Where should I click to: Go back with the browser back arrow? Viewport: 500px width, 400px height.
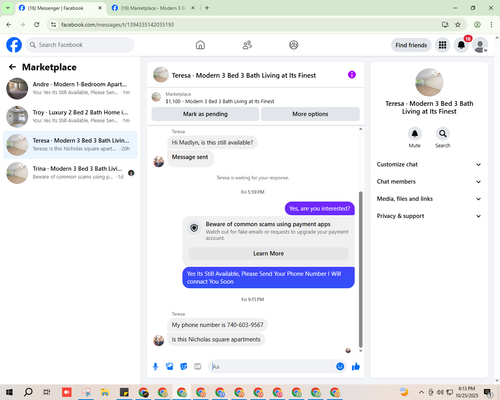pos(9,25)
